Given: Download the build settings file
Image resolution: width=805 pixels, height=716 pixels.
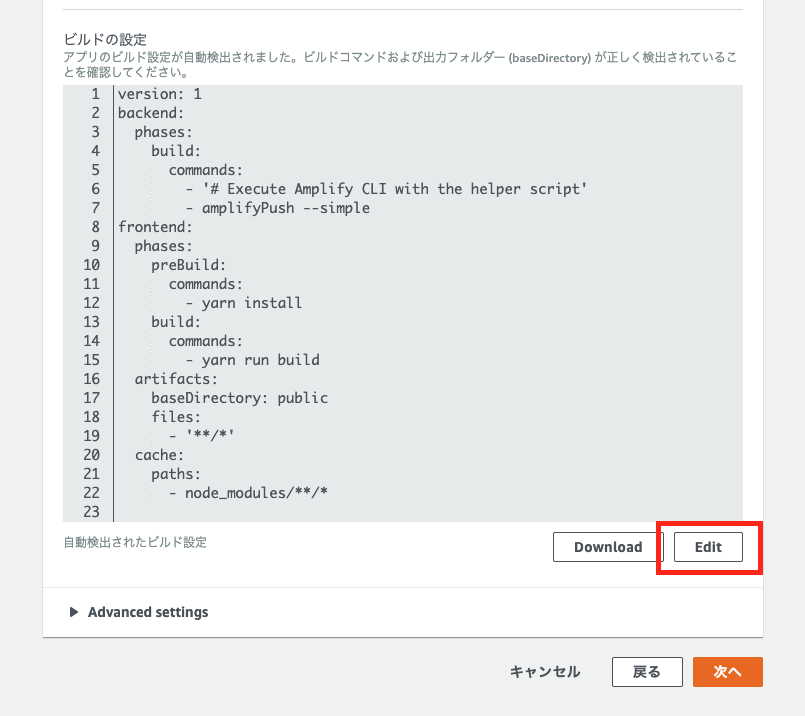Looking at the screenshot, I should tap(606, 547).
